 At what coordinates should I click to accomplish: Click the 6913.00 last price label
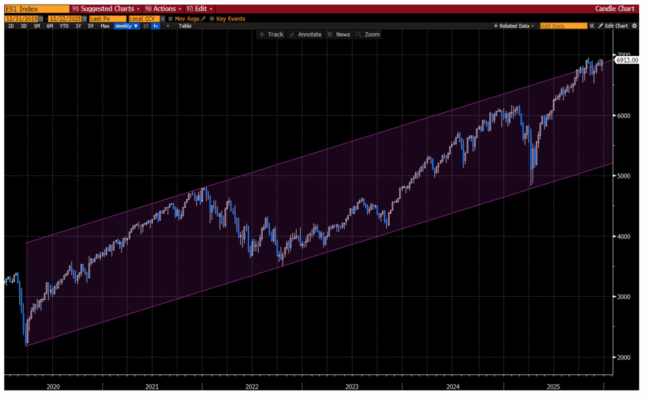click(x=626, y=61)
